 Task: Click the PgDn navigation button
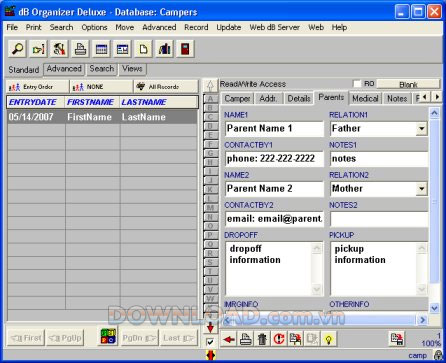[139, 338]
